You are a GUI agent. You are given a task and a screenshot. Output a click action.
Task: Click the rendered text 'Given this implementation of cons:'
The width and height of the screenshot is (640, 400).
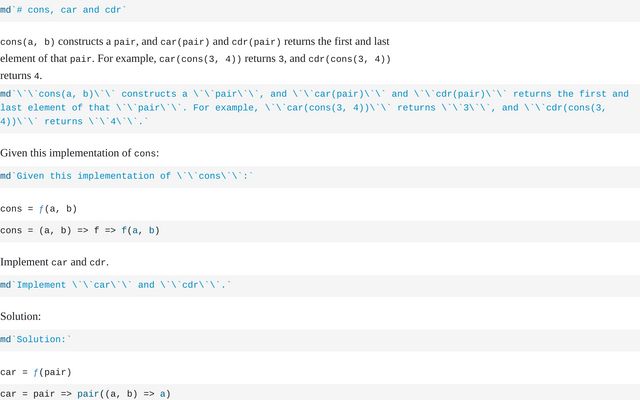tap(79, 153)
